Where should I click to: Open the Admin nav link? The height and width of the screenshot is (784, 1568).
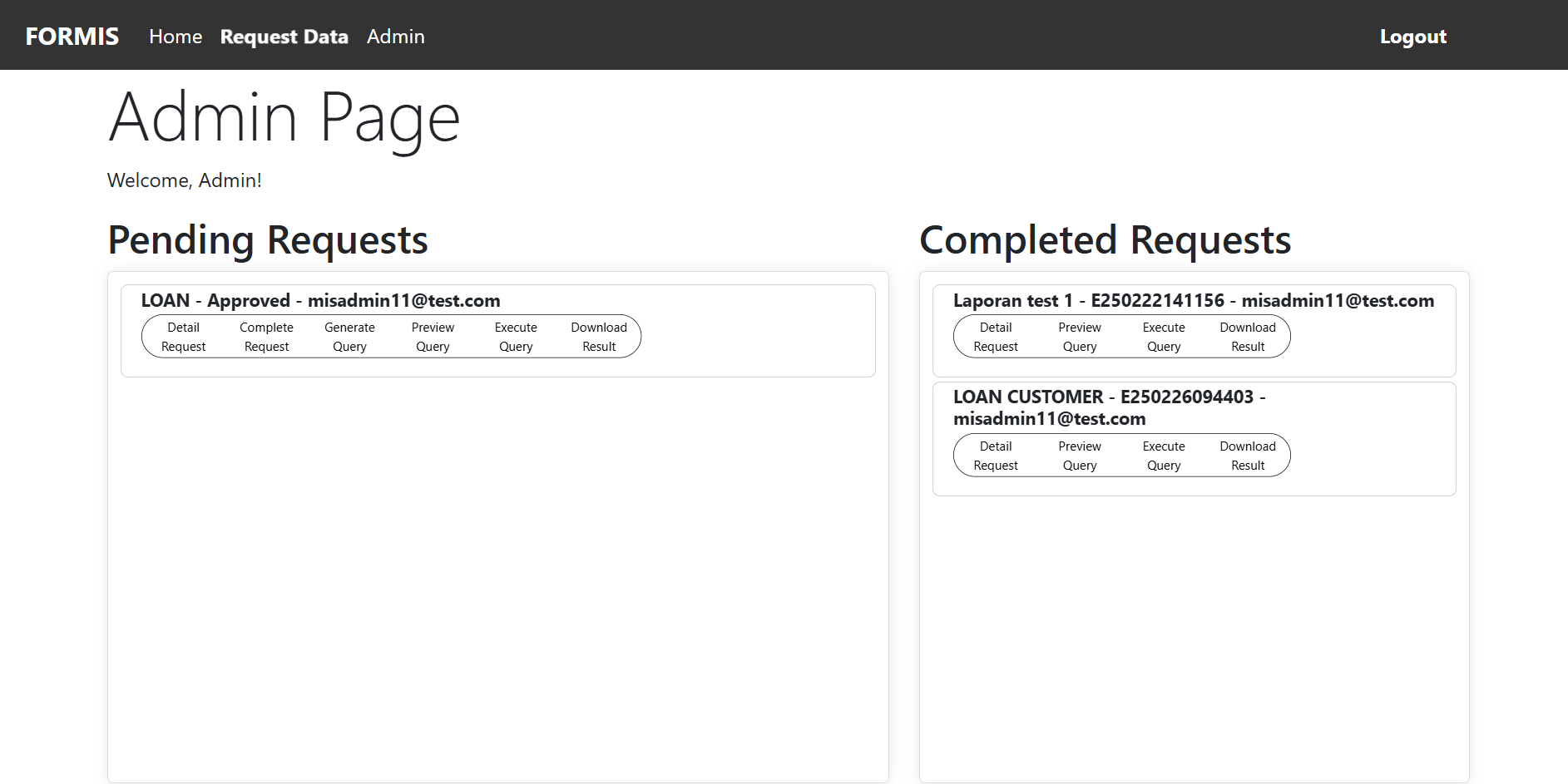tap(395, 37)
